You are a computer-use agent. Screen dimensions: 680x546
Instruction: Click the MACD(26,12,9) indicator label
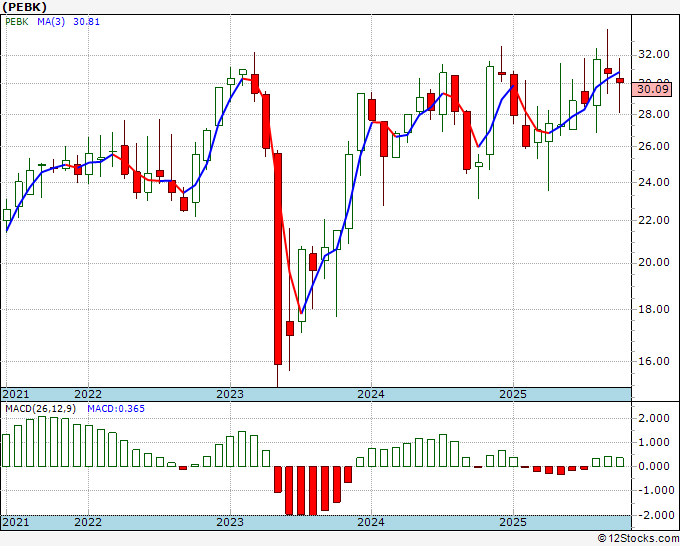coord(40,409)
